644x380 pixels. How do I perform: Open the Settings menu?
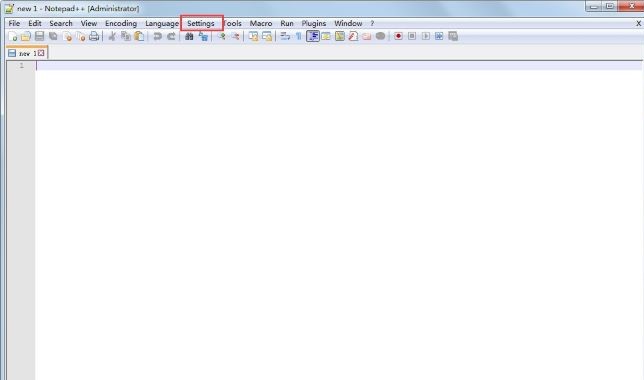201,23
